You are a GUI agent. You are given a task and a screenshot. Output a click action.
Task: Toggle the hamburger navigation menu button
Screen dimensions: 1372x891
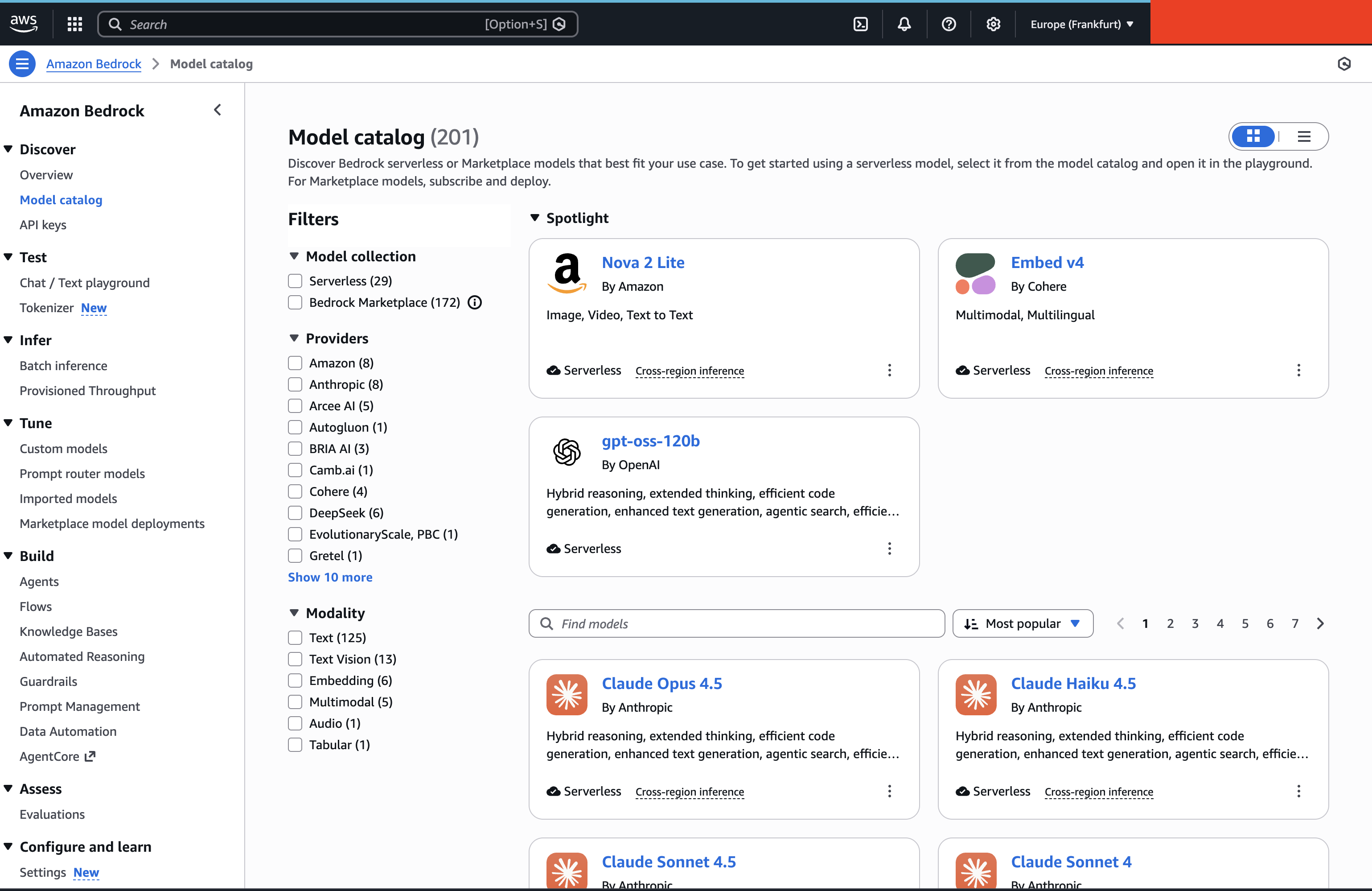22,64
